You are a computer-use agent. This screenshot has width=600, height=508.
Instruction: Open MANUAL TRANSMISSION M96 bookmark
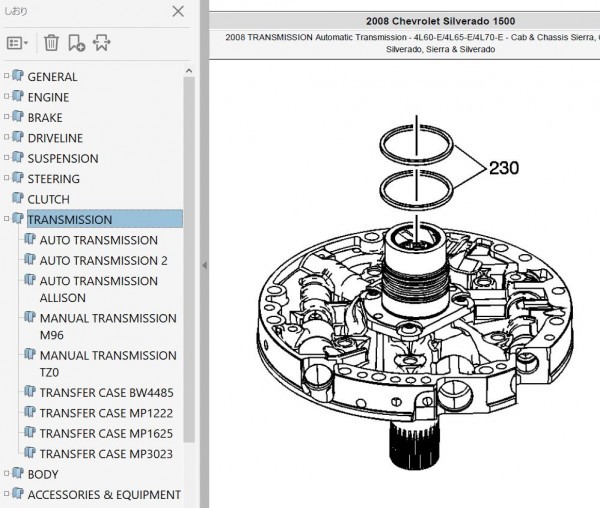point(108,326)
